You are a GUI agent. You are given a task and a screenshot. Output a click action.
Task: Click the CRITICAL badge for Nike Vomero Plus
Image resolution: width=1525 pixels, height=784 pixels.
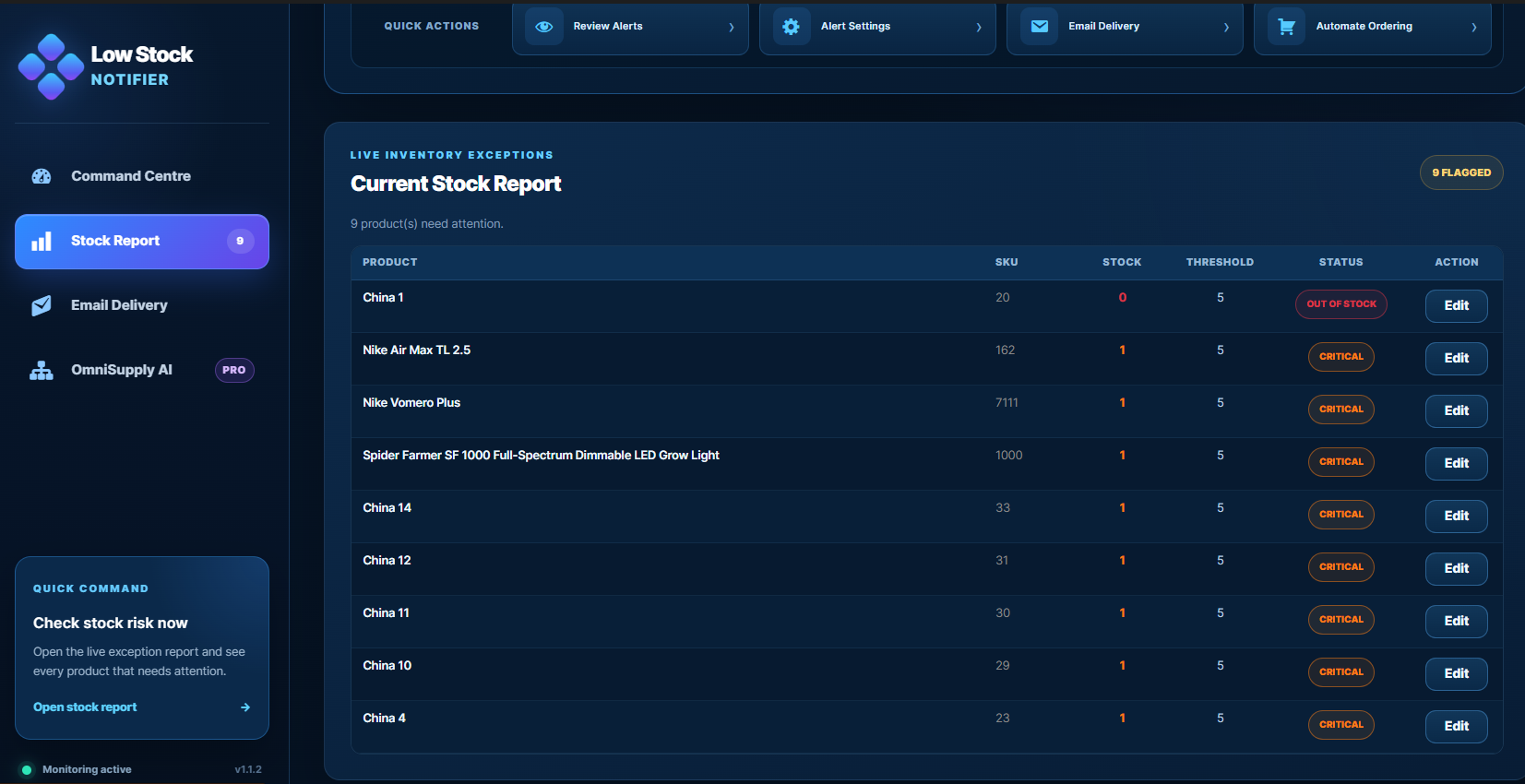(1341, 410)
